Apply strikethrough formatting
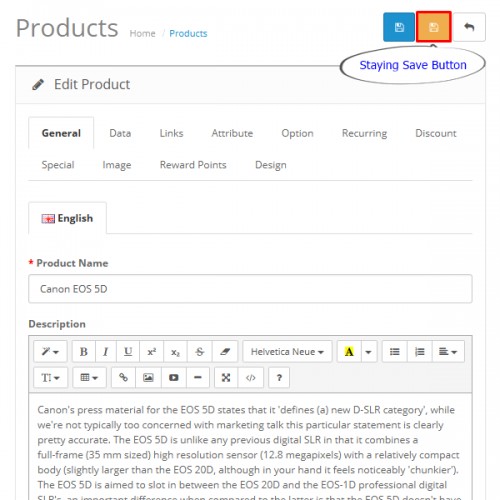This screenshot has width=500, height=500. coord(199,351)
